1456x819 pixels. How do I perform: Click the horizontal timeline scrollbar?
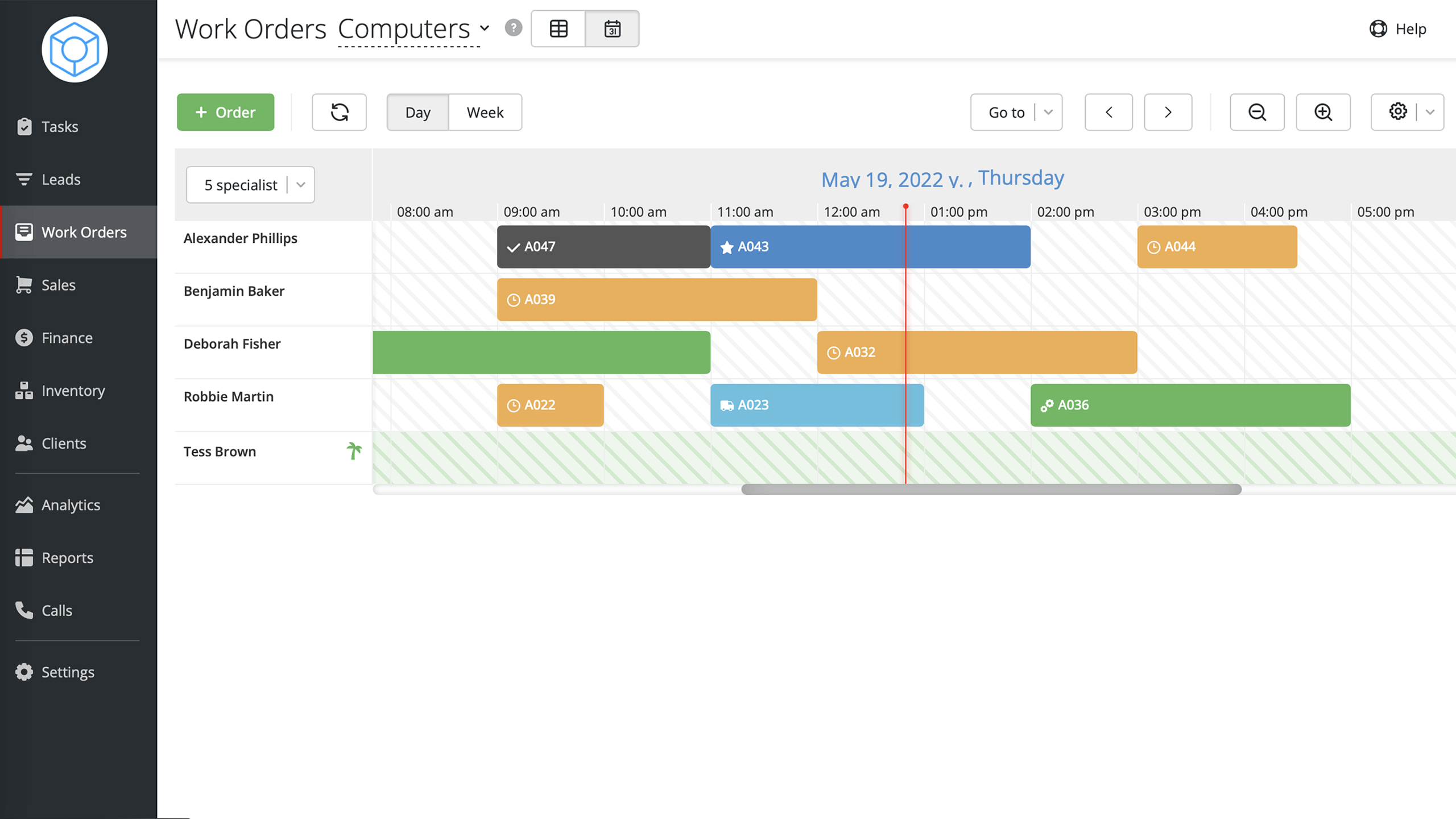coord(991,489)
